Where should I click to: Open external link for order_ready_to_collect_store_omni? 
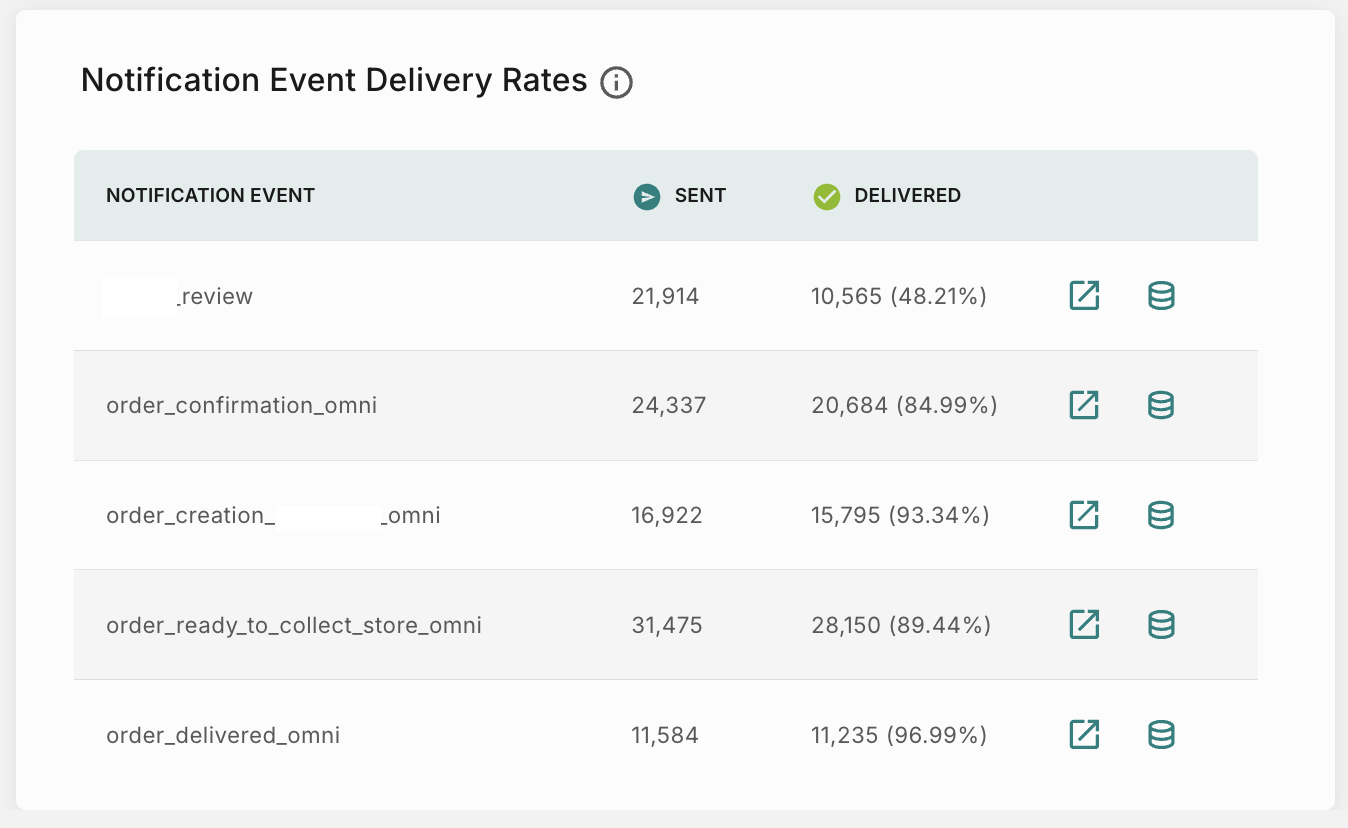1083,624
